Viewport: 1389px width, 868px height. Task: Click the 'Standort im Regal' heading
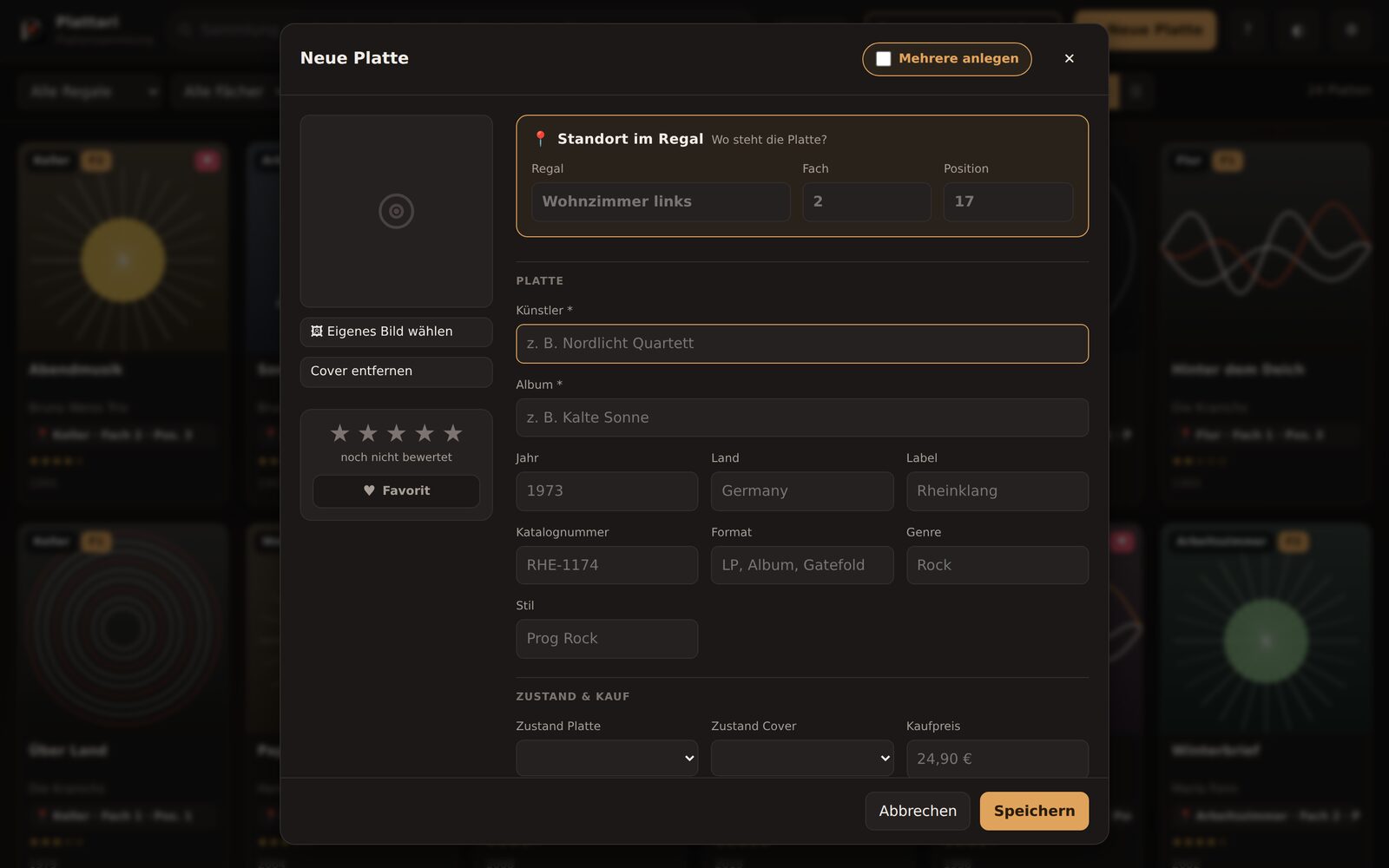pyautogui.click(x=630, y=139)
